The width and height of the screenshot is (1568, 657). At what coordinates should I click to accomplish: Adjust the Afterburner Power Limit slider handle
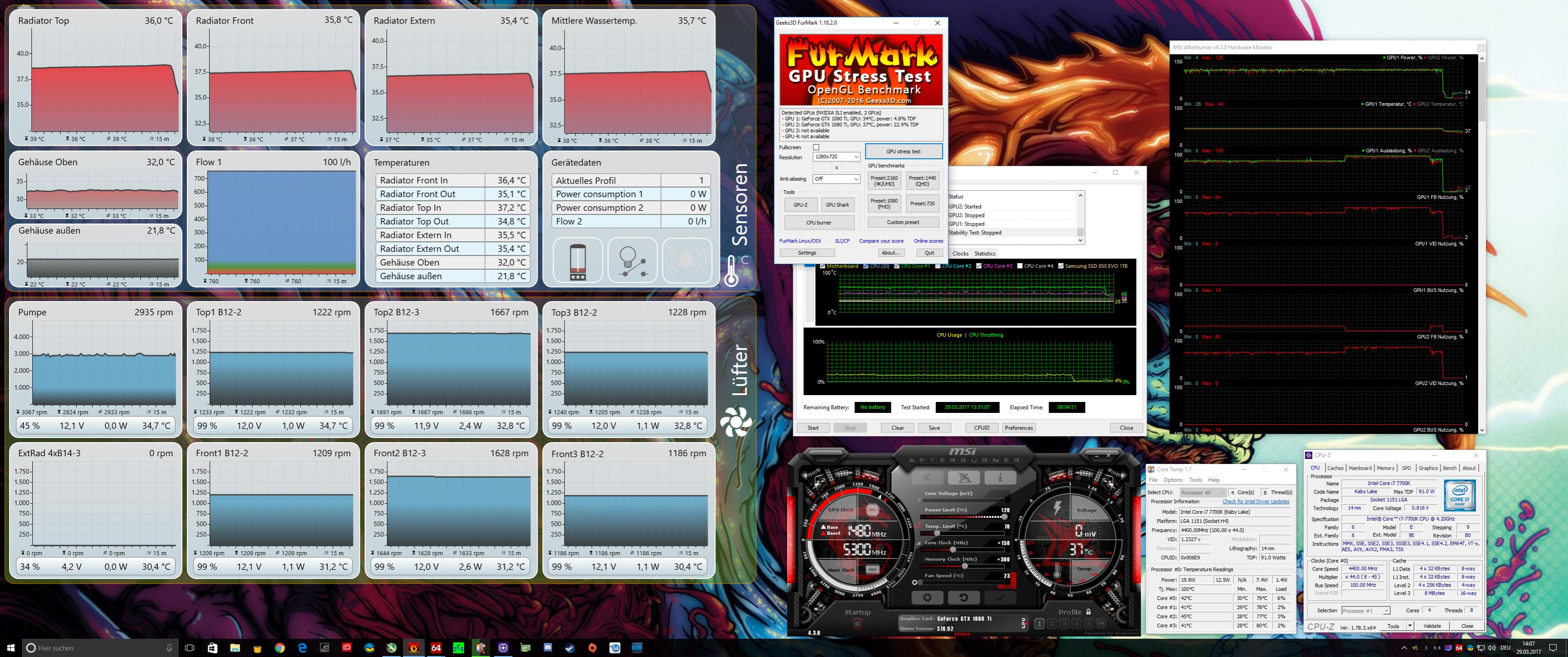(x=1004, y=517)
